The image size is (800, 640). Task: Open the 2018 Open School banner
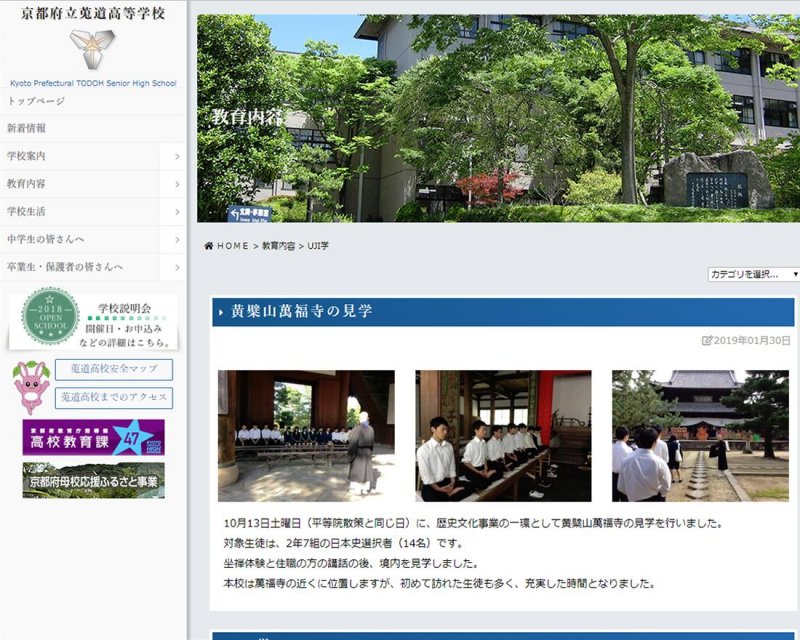(93, 321)
